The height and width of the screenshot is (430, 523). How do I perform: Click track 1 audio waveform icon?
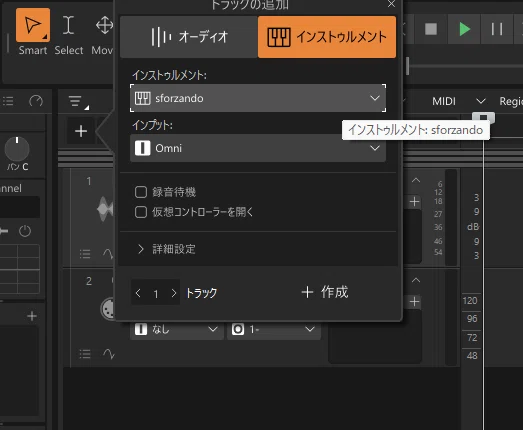[x=105, y=209]
